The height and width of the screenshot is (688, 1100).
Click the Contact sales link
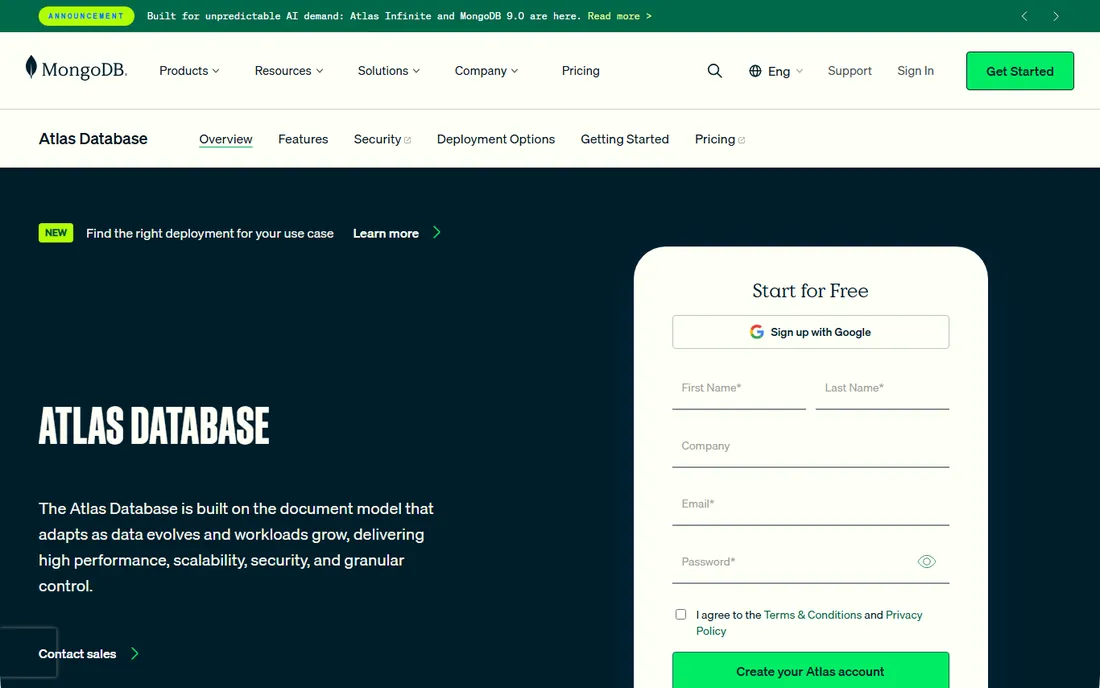pos(77,654)
